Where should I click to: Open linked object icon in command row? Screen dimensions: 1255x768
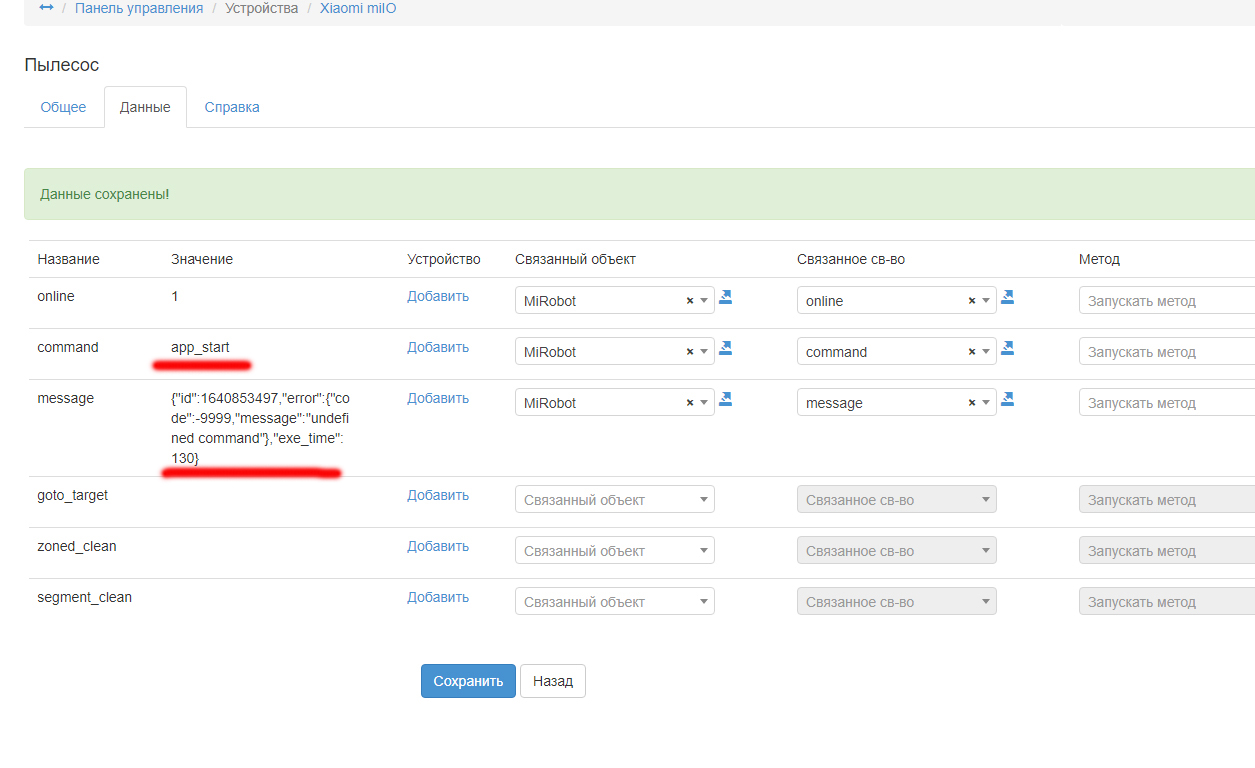click(726, 348)
